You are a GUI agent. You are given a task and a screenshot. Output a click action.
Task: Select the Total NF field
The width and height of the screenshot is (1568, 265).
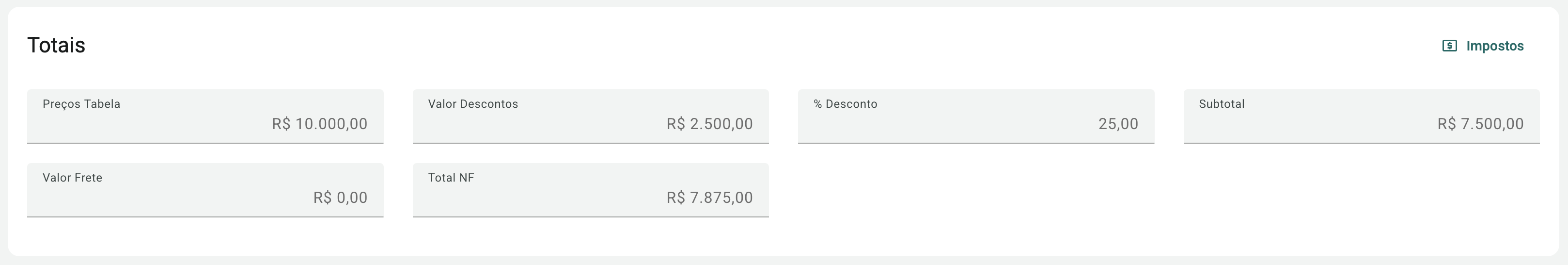coord(591,189)
